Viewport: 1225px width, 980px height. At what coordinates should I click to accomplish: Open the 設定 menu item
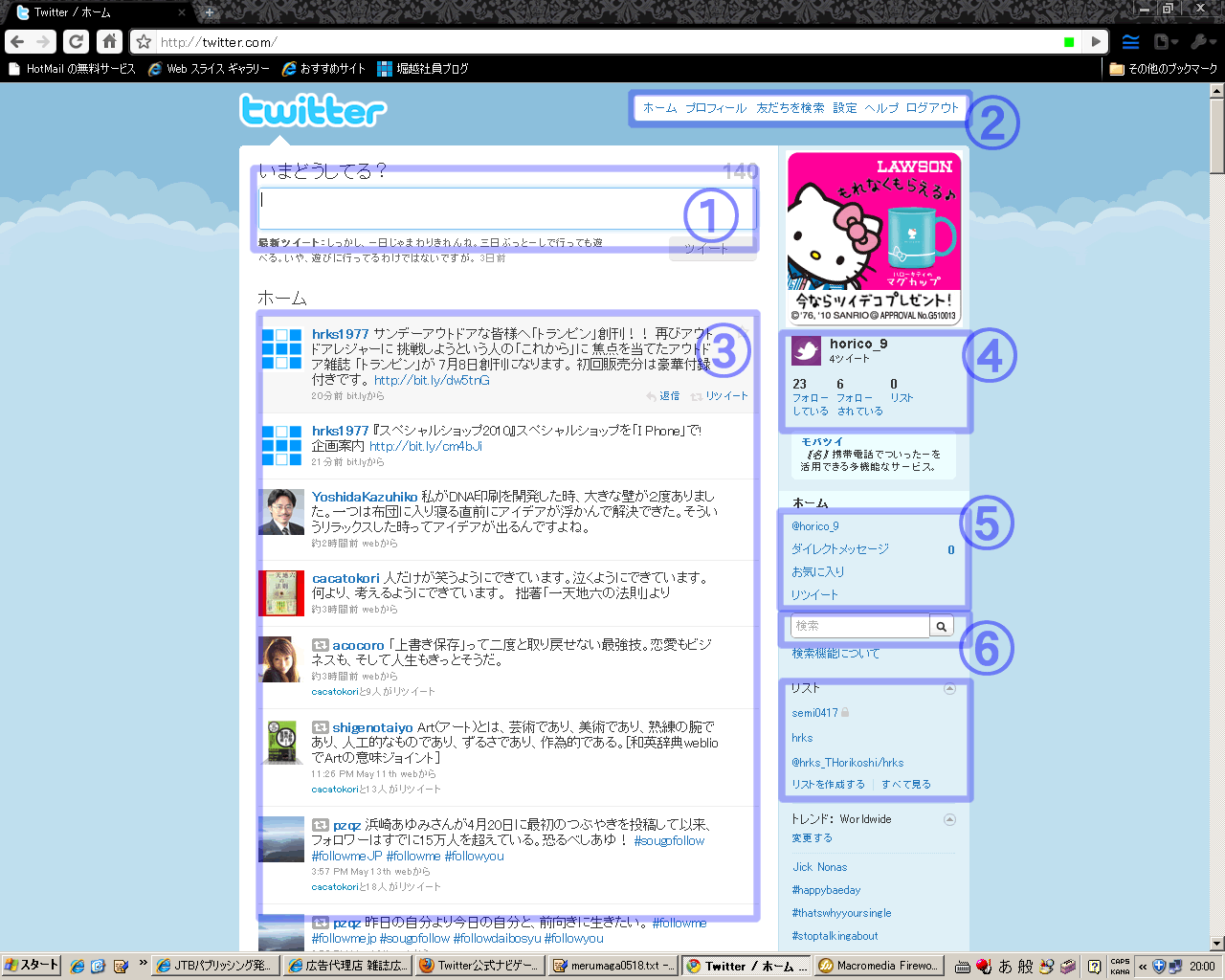(845, 108)
